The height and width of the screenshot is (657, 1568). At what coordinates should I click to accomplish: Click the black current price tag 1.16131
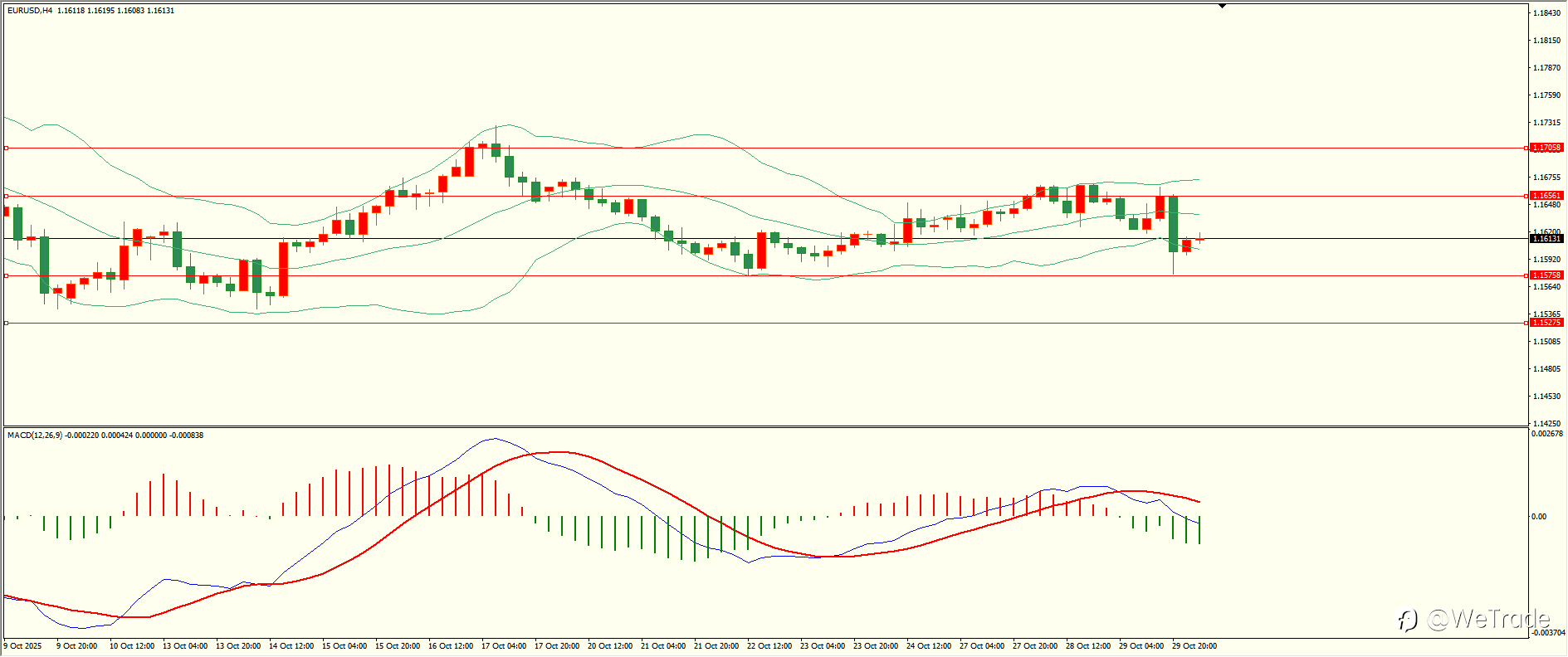pos(1547,239)
